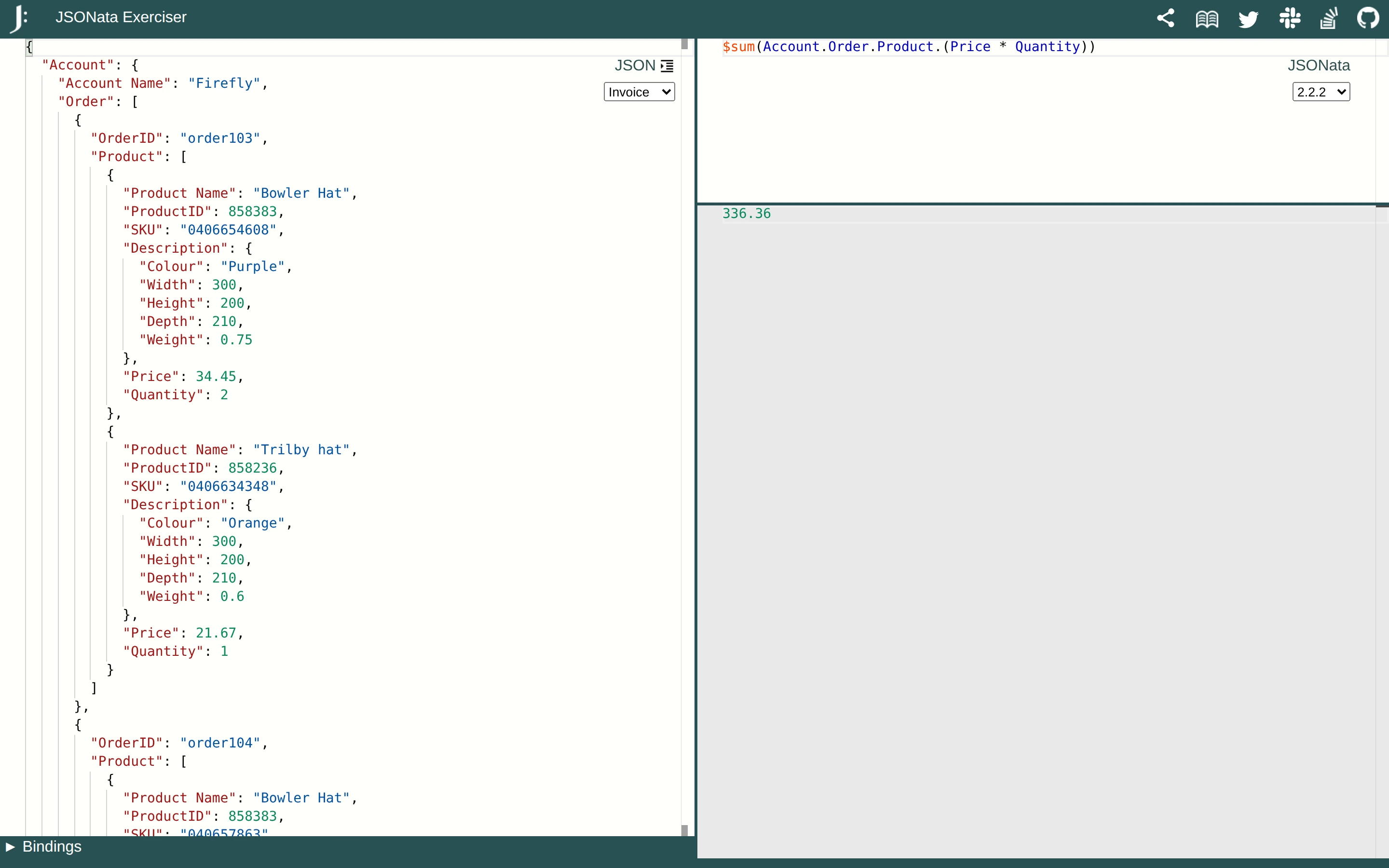1389x868 pixels.
Task: Click the "order104" value
Action: pyautogui.click(x=220, y=743)
